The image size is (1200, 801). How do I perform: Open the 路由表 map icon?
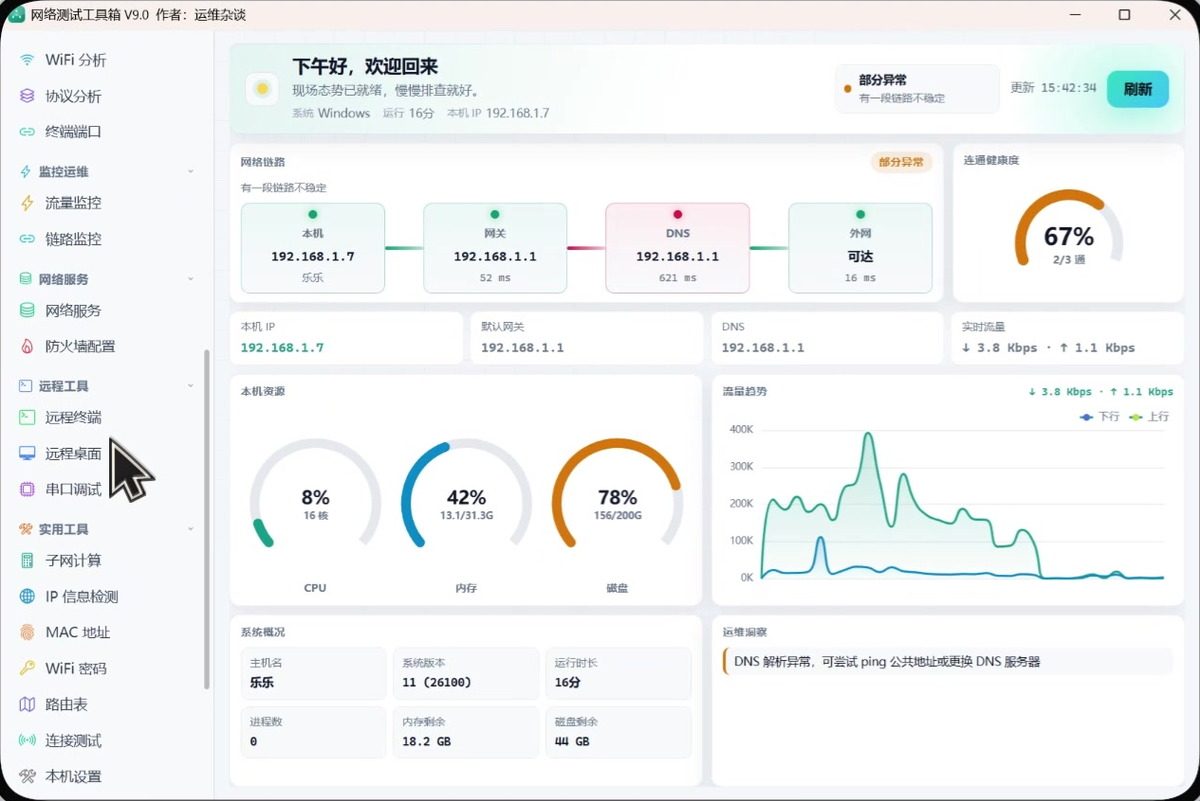coord(27,705)
